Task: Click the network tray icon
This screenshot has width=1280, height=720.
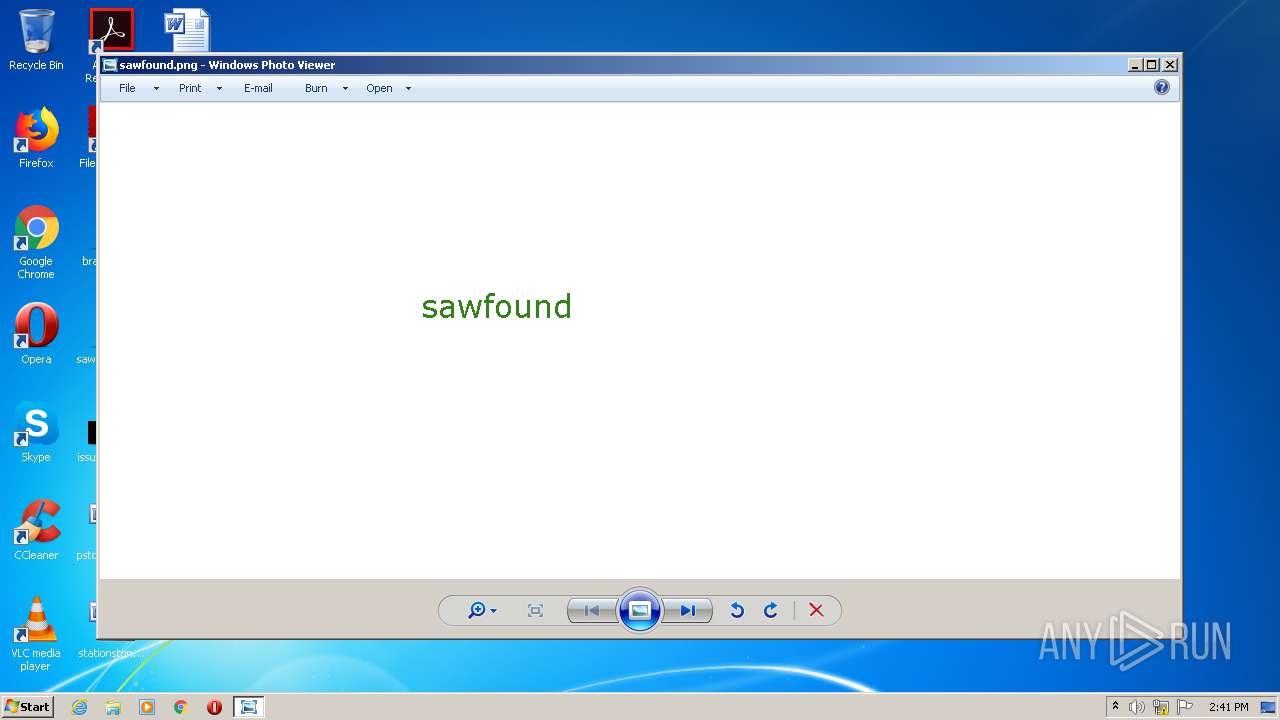Action: tap(1161, 707)
